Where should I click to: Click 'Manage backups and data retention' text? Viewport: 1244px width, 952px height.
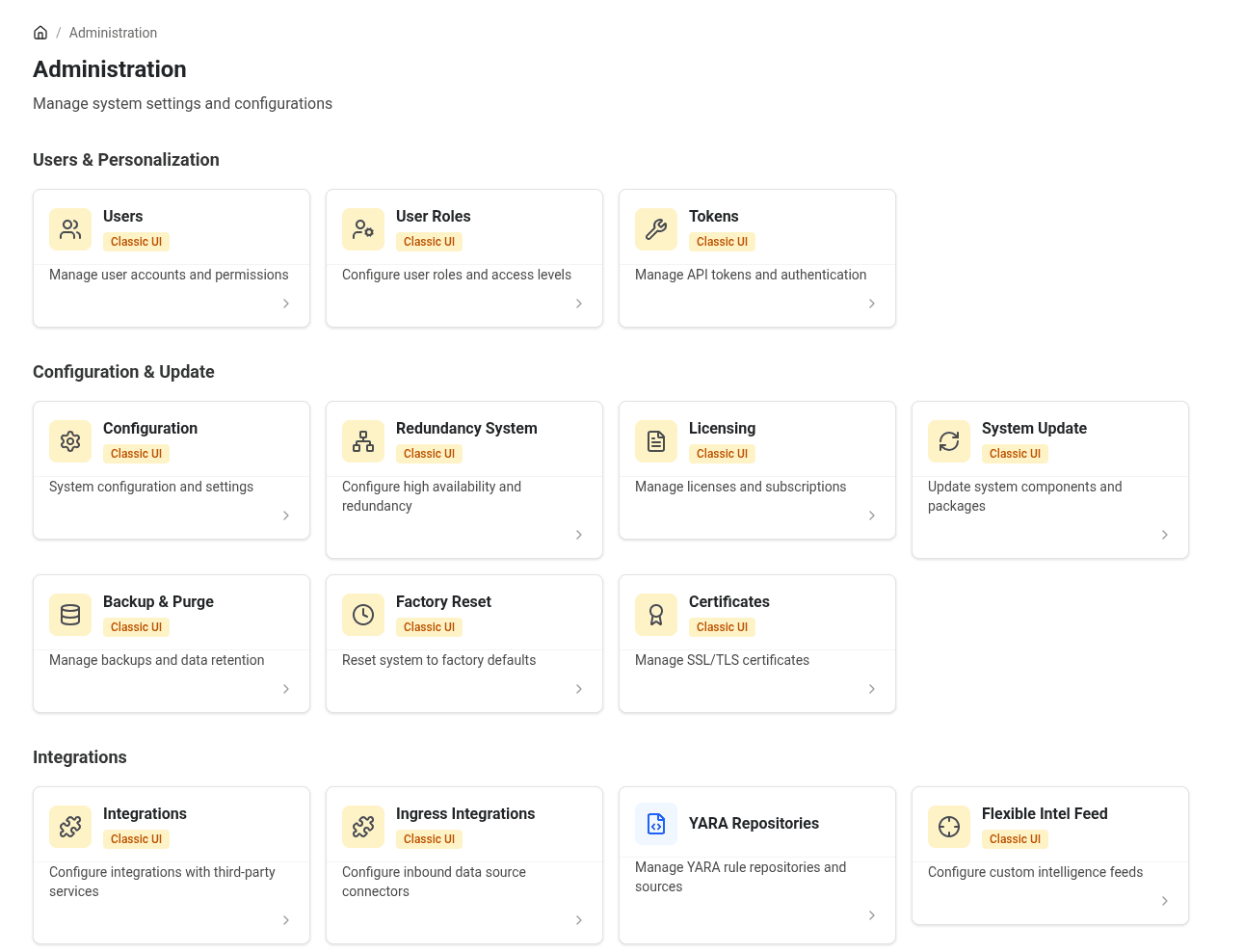point(156,660)
